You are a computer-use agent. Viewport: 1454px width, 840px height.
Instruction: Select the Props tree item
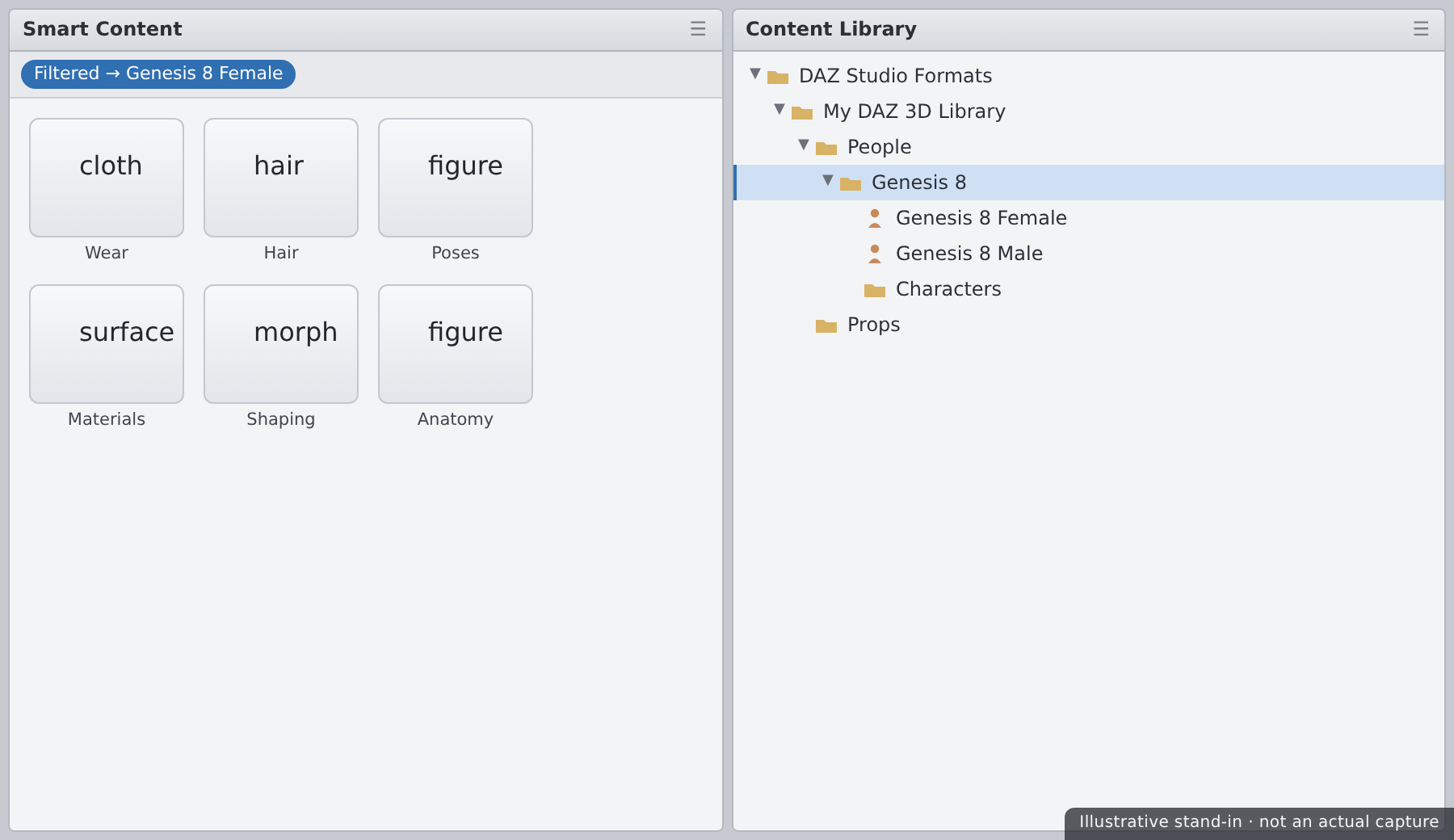[x=873, y=325]
